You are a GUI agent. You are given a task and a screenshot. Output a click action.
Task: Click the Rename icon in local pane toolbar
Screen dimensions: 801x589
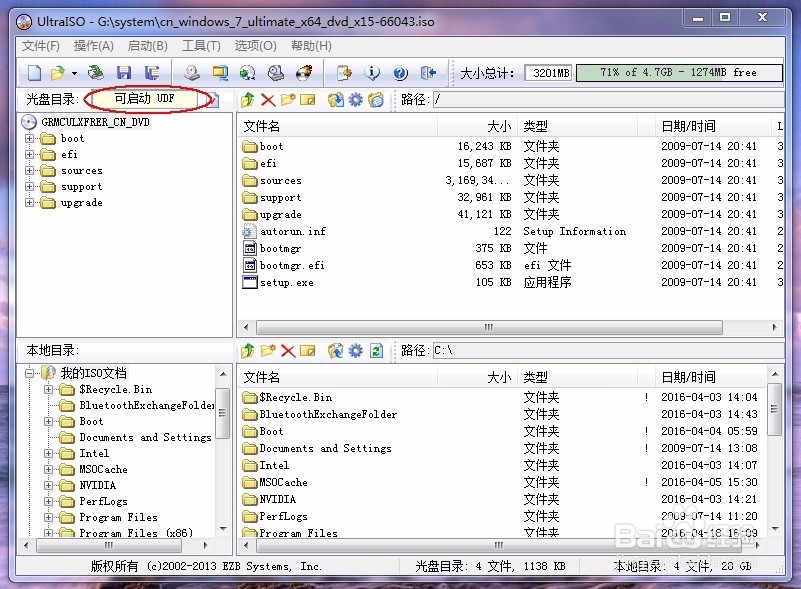coord(308,350)
